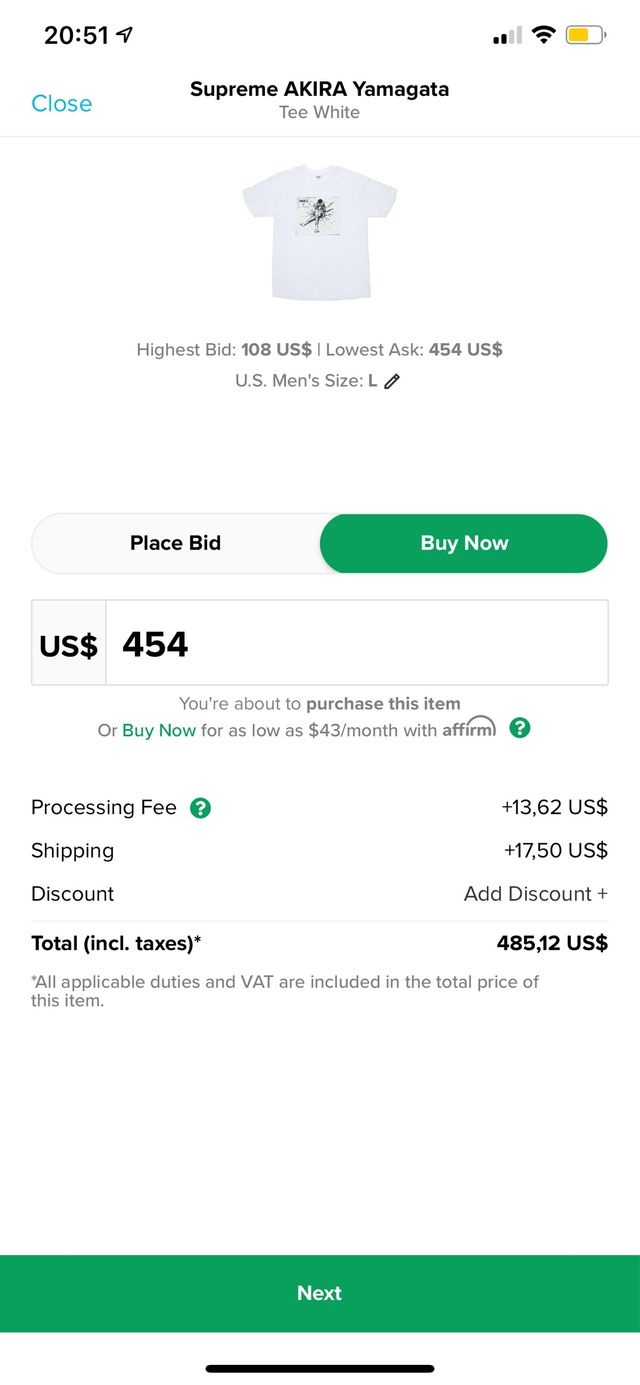
Task: Close the purchase screen
Action: tap(61, 103)
